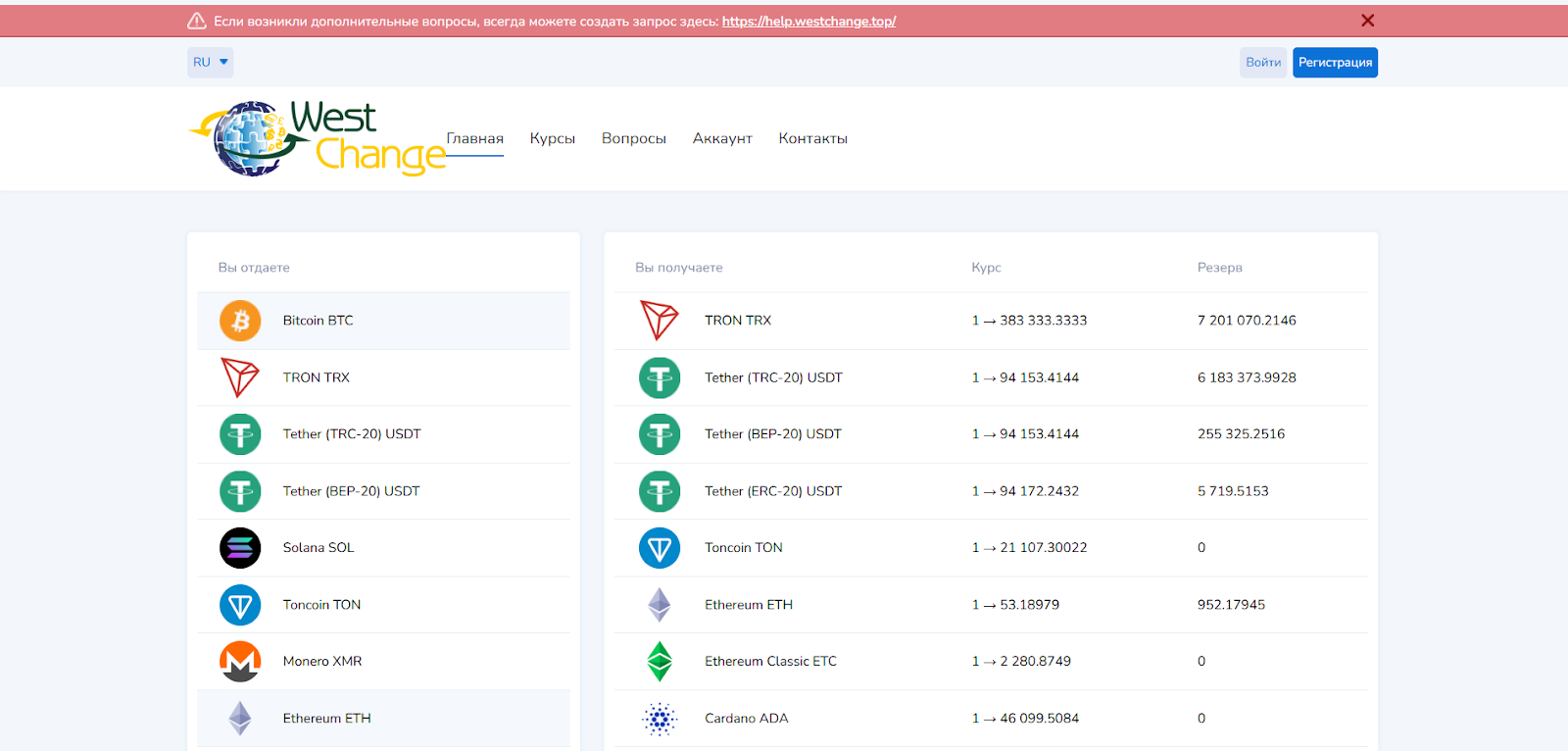Choose Cardano ADA to receive
The width and height of the screenshot is (1568, 751).
point(991,719)
